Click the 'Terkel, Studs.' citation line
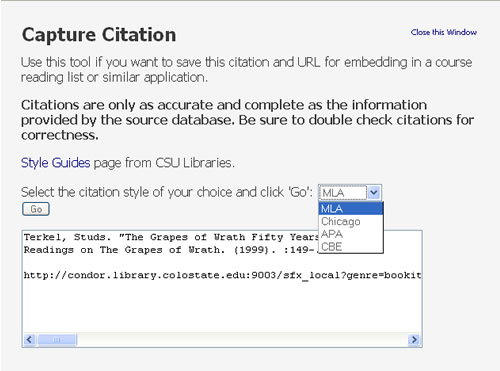Viewport: 500px width, 371px height. pyautogui.click(x=171, y=237)
